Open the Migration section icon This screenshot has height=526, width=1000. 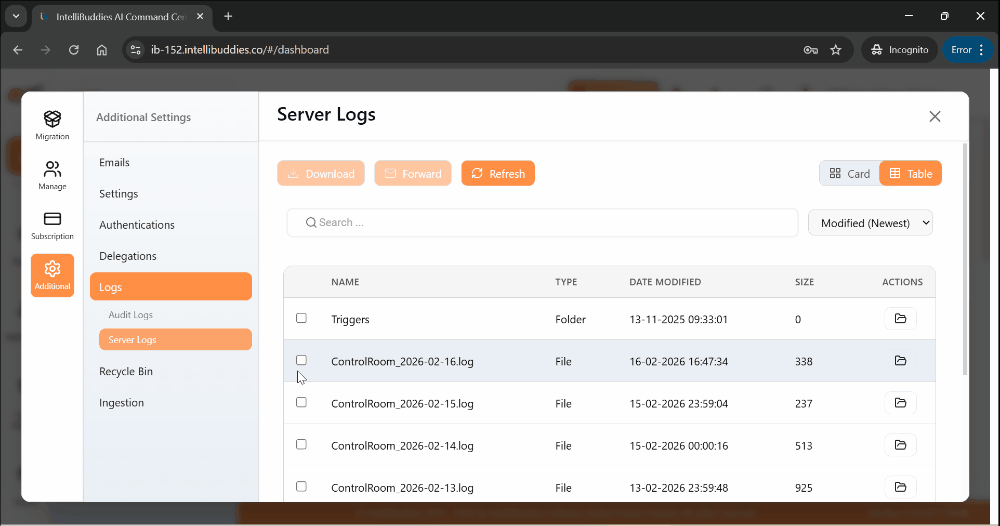(x=52, y=119)
